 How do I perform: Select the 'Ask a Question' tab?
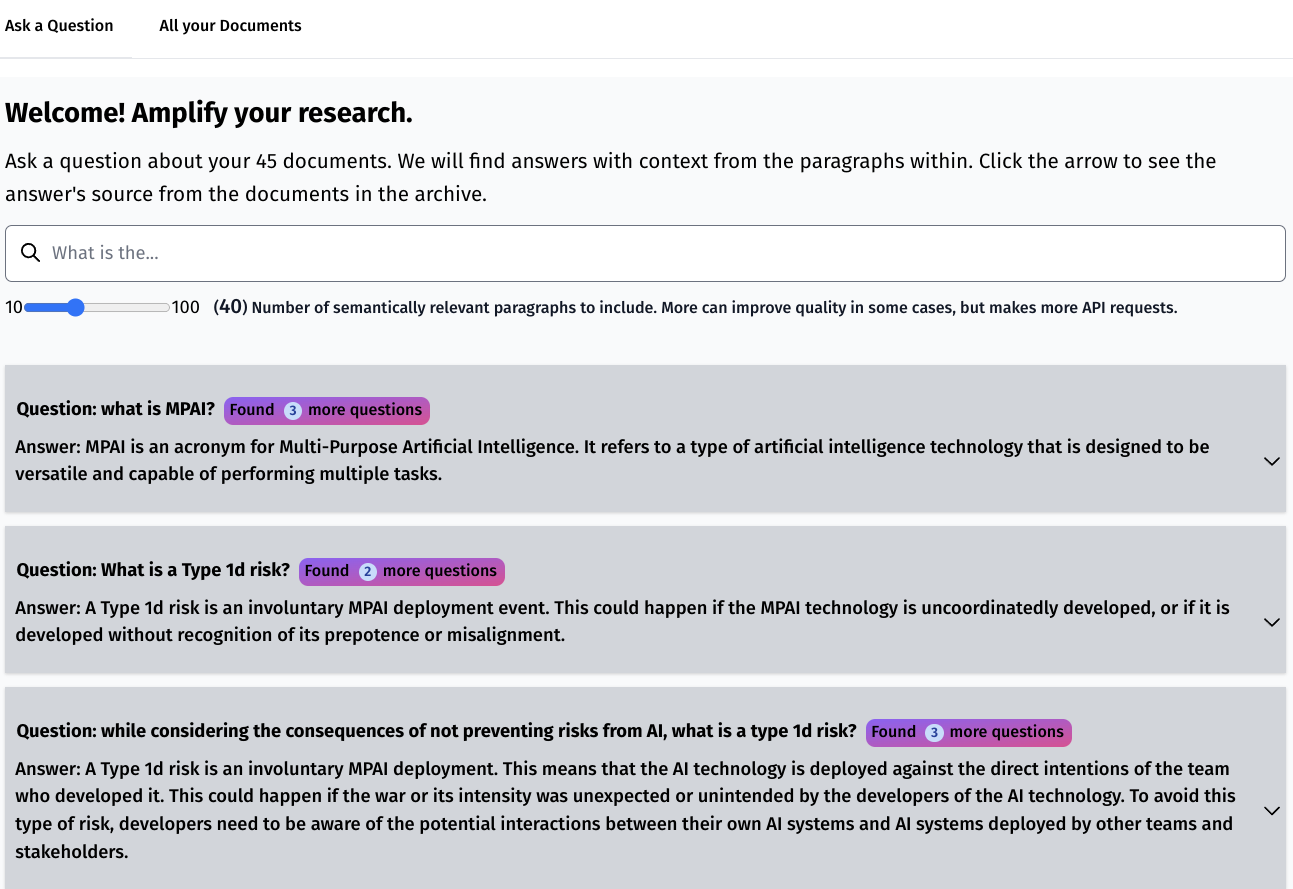(x=58, y=25)
